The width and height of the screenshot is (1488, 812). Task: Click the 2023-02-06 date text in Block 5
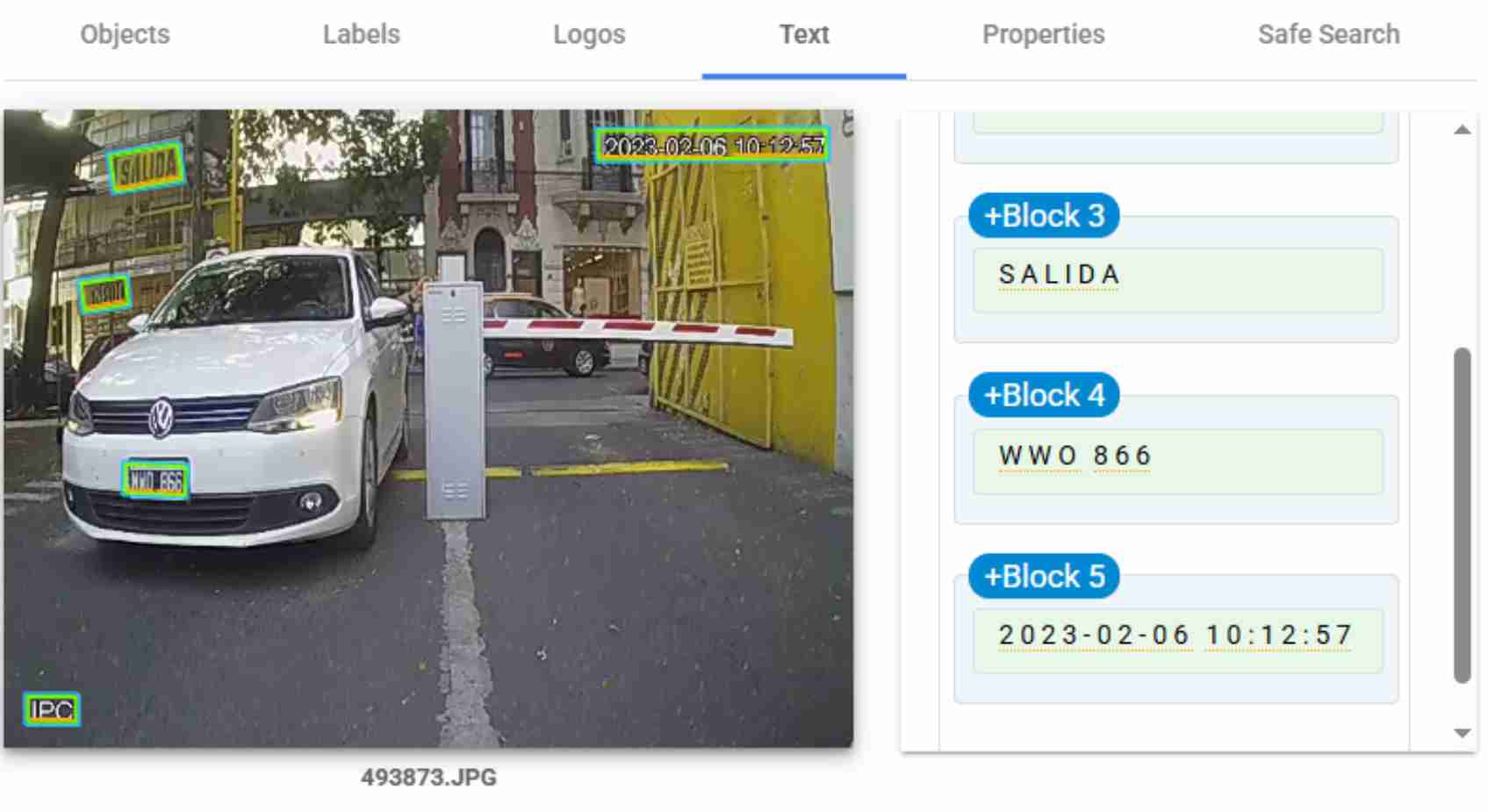(1094, 635)
